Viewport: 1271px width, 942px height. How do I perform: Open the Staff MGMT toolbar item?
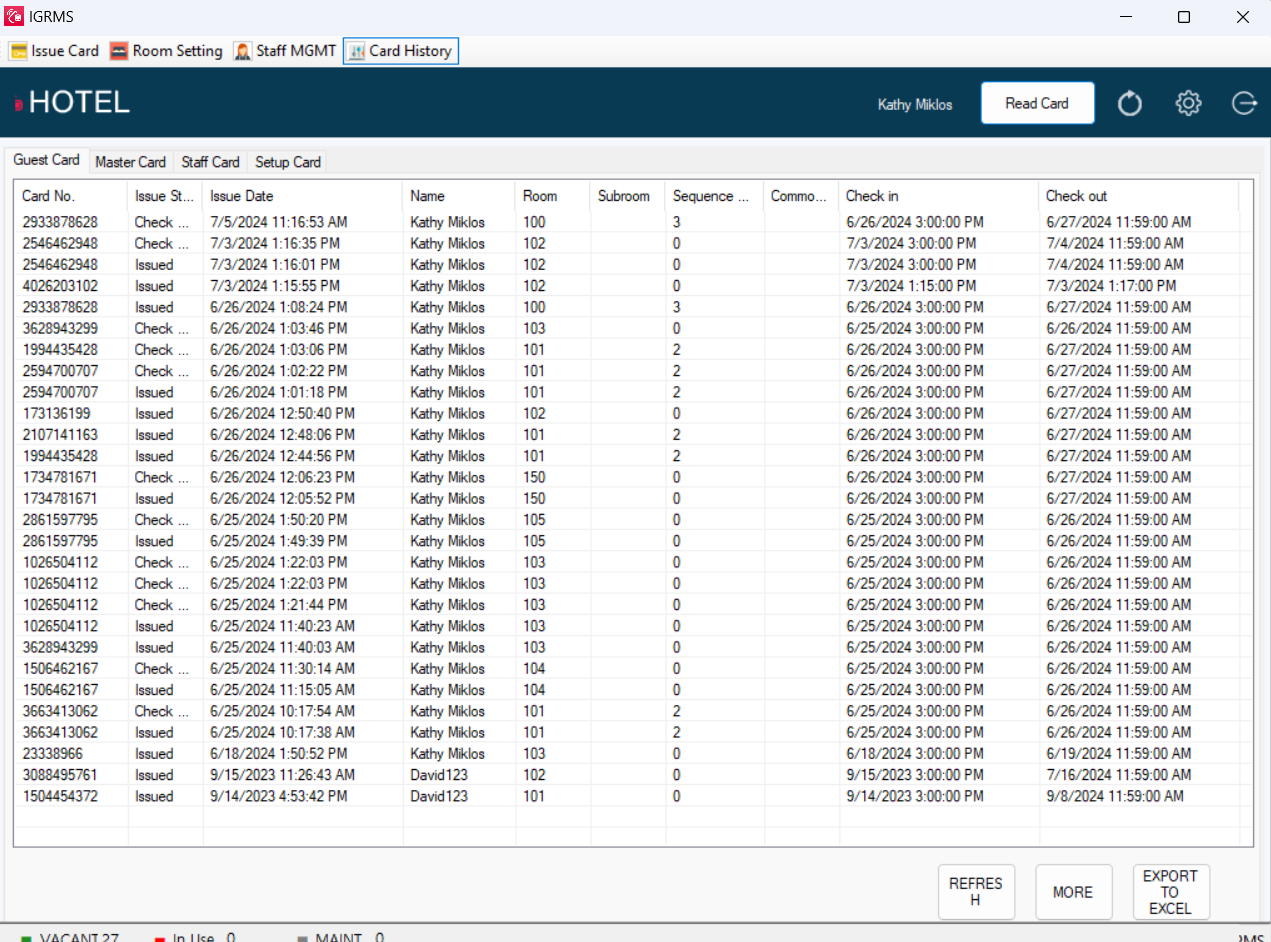click(x=285, y=51)
